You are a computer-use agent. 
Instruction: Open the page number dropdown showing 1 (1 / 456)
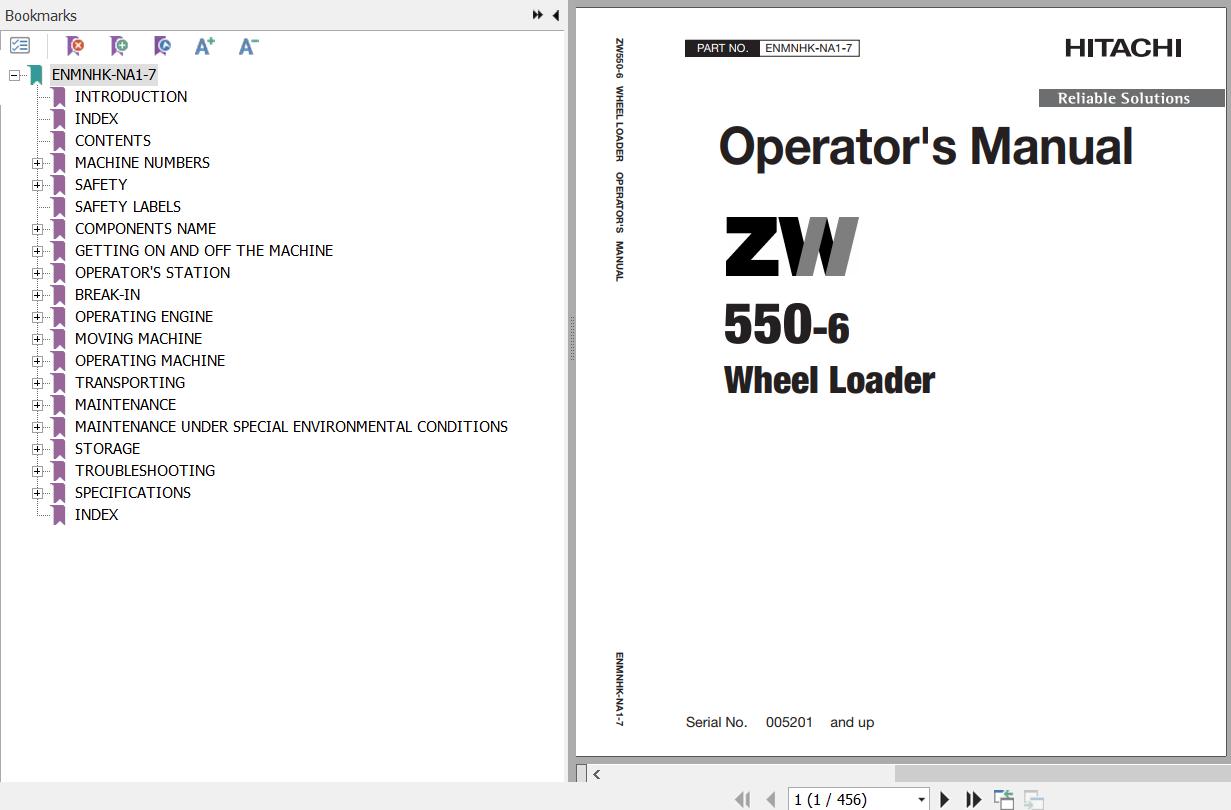tap(922, 799)
